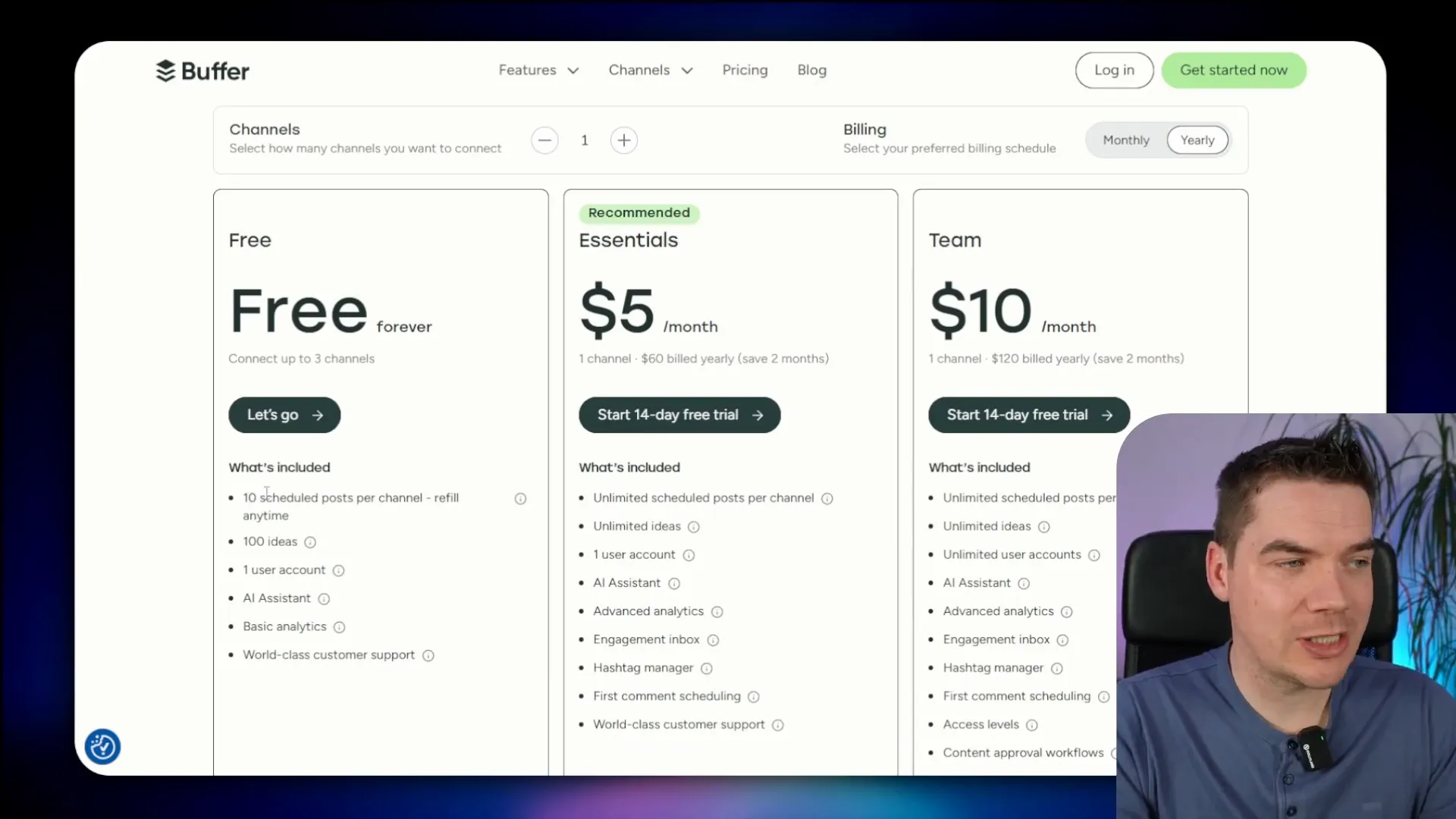Click the Recommended badge on Essentials
This screenshot has height=819, width=1456.
coord(639,213)
